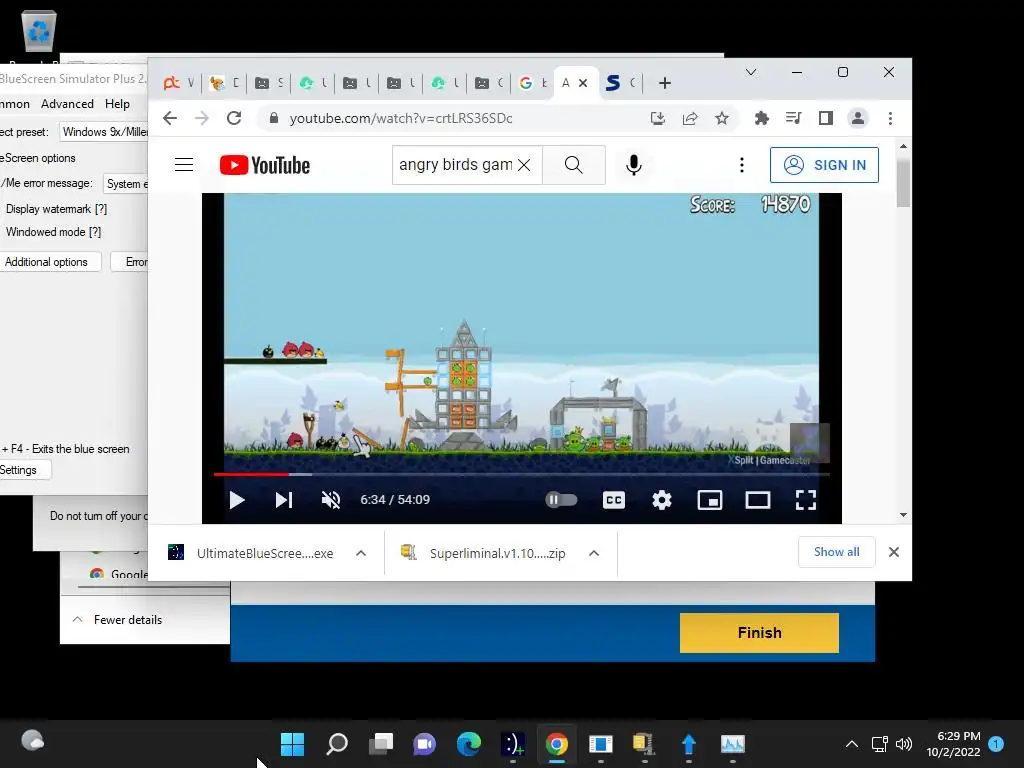Switch to the blue S icon tab

pyautogui.click(x=621, y=83)
